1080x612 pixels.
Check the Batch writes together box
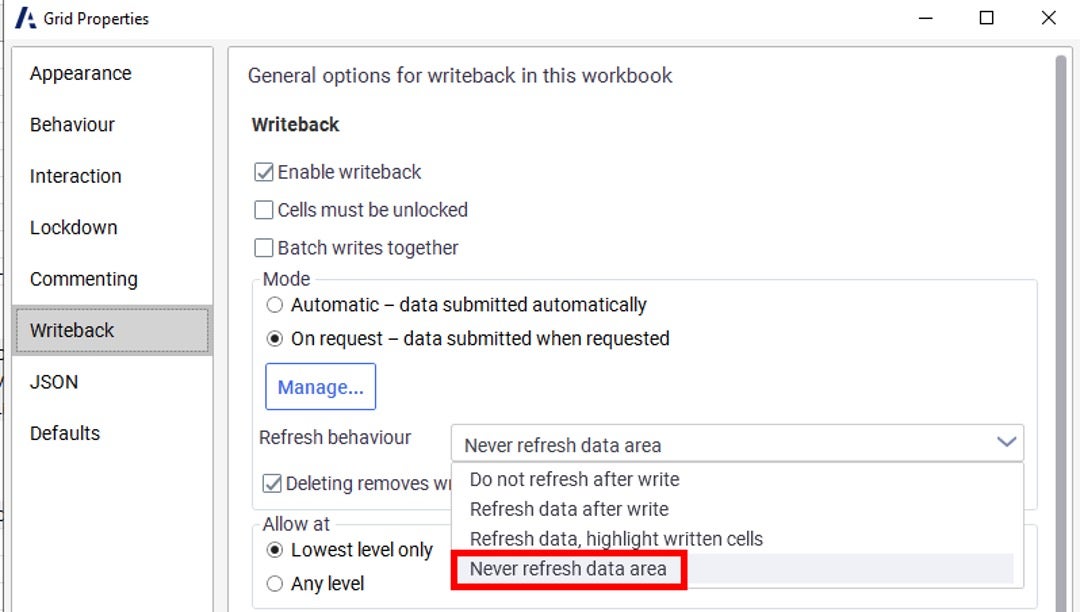pos(264,248)
